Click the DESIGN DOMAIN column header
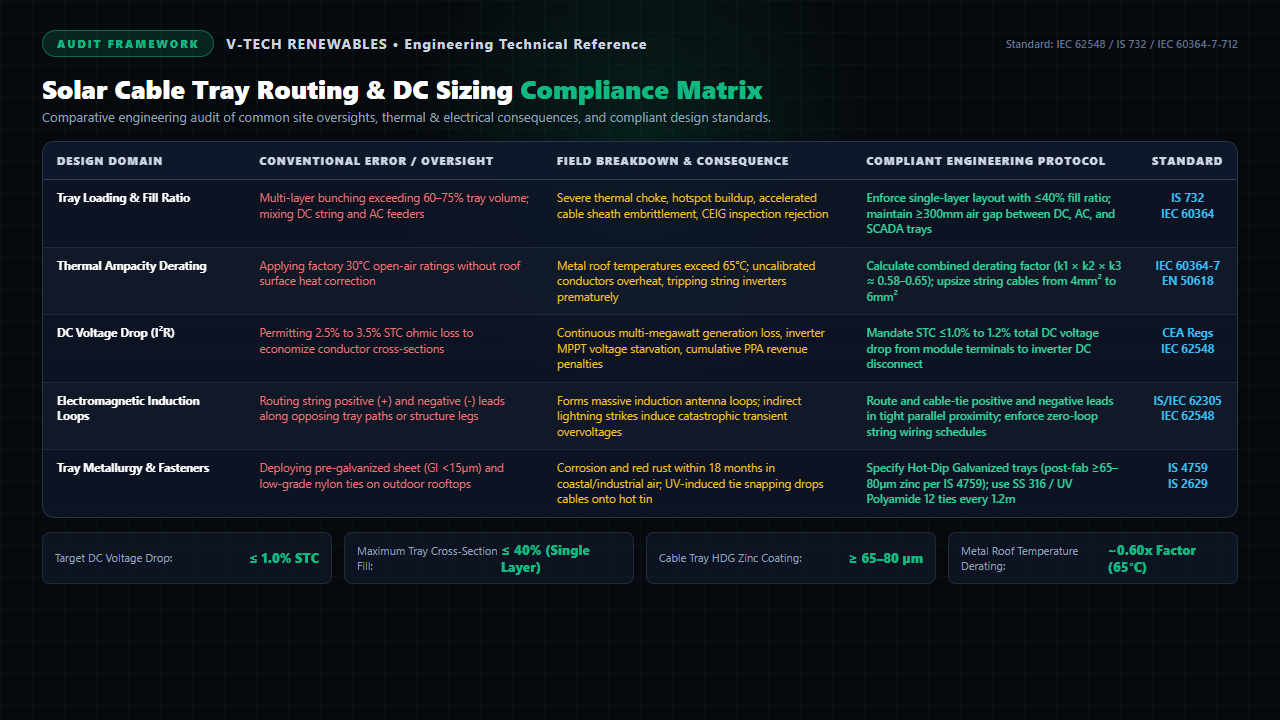Viewport: 1280px width, 720px height. pos(110,161)
